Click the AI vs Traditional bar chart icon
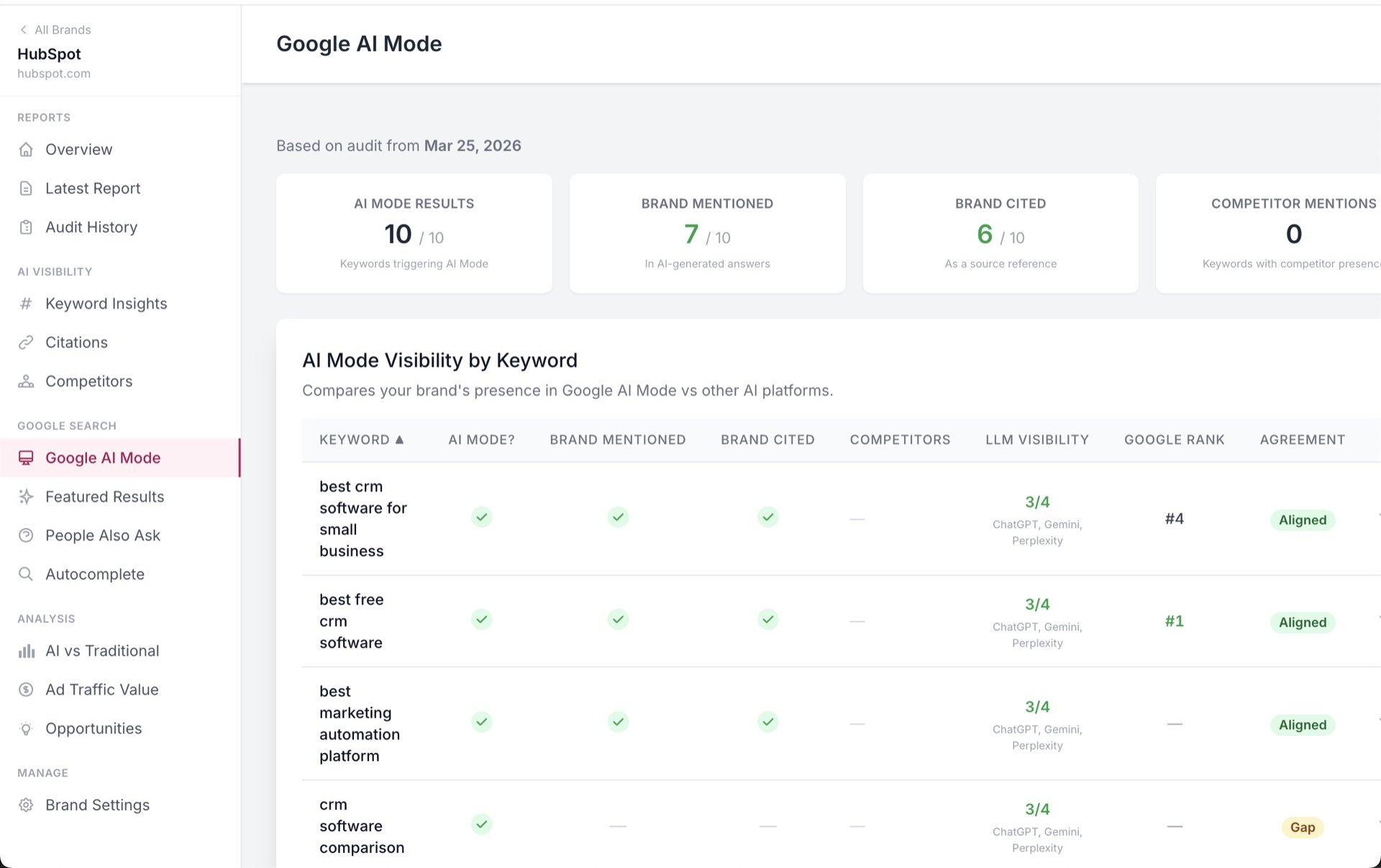This screenshot has height=868, width=1381. tap(26, 651)
